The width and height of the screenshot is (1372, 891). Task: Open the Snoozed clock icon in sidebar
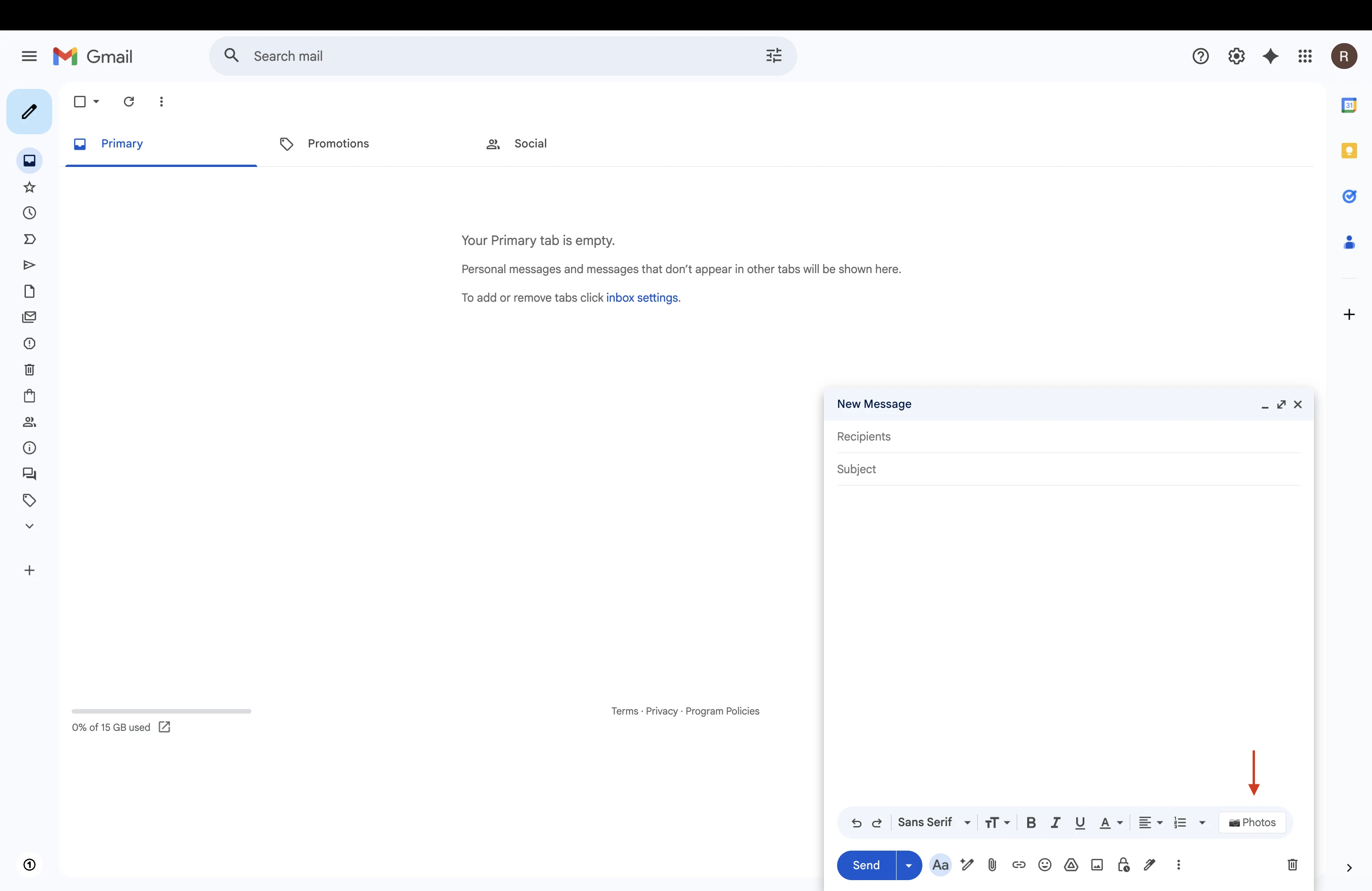coord(29,213)
